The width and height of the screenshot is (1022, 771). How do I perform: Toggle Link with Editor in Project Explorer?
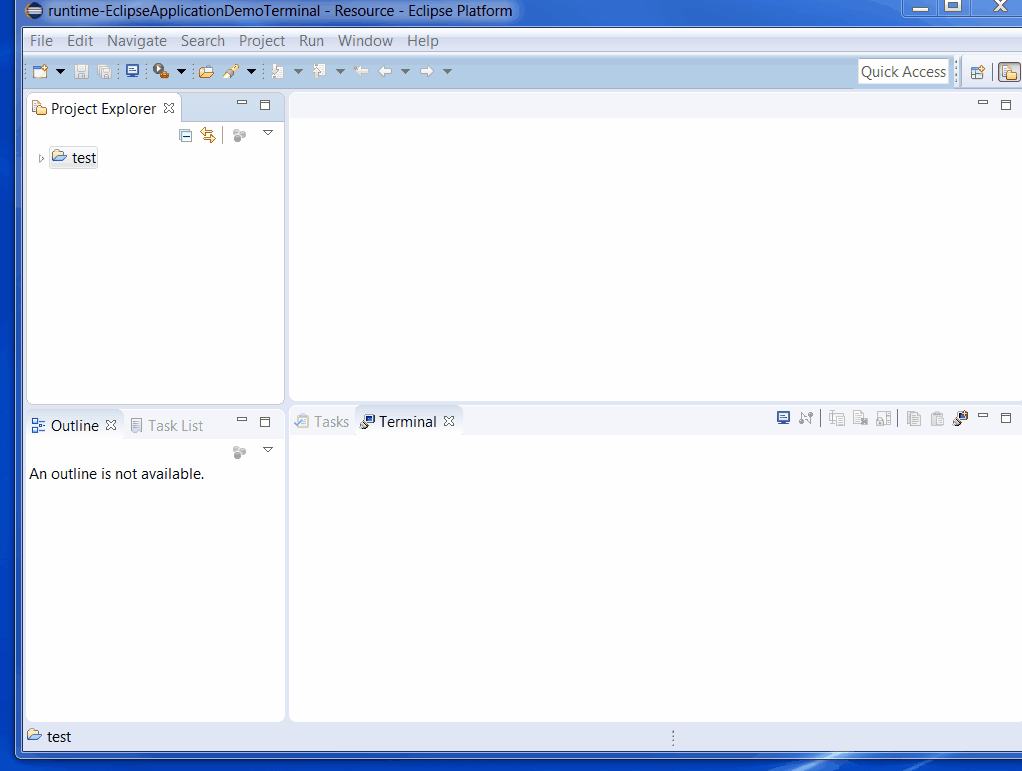208,135
